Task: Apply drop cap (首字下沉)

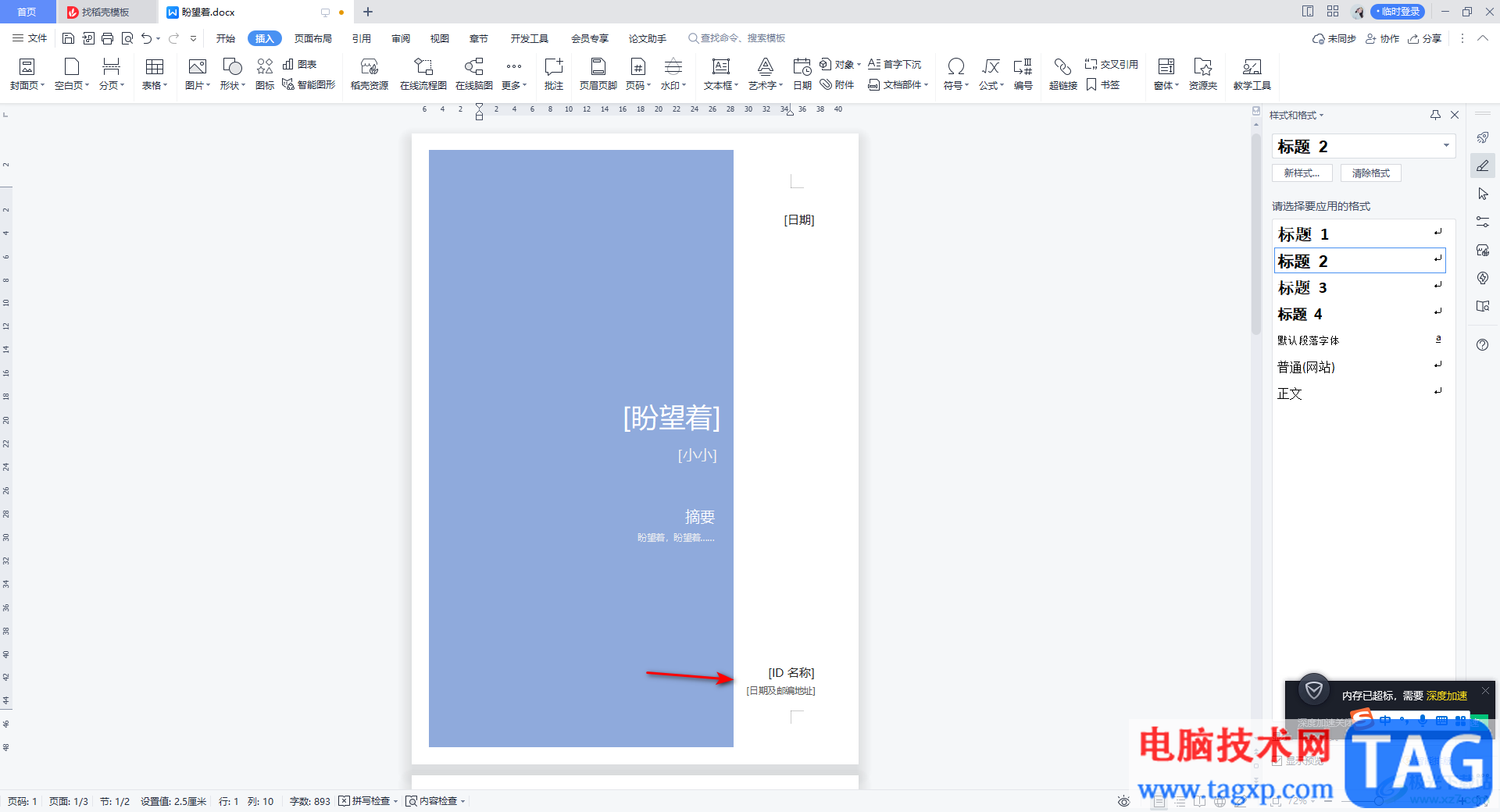Action: click(895, 64)
